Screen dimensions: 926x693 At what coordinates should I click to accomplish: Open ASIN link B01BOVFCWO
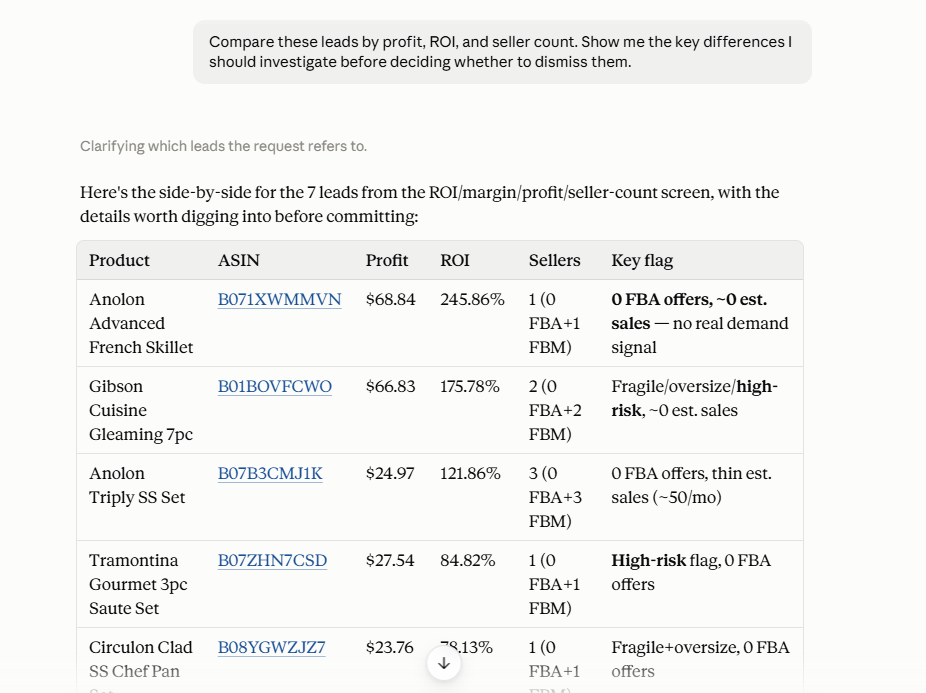[275, 386]
